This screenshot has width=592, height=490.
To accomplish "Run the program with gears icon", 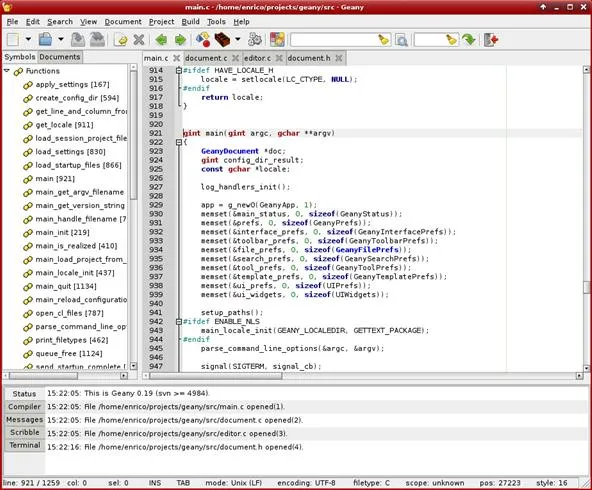I will (x=255, y=40).
